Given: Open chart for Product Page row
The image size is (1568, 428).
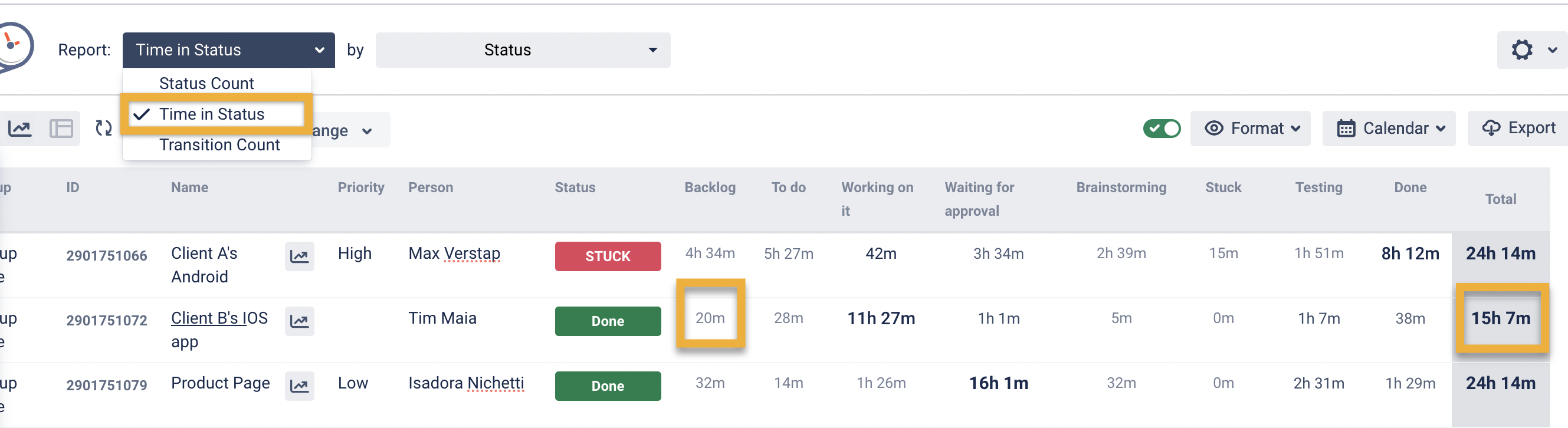Looking at the screenshot, I should pos(299,386).
